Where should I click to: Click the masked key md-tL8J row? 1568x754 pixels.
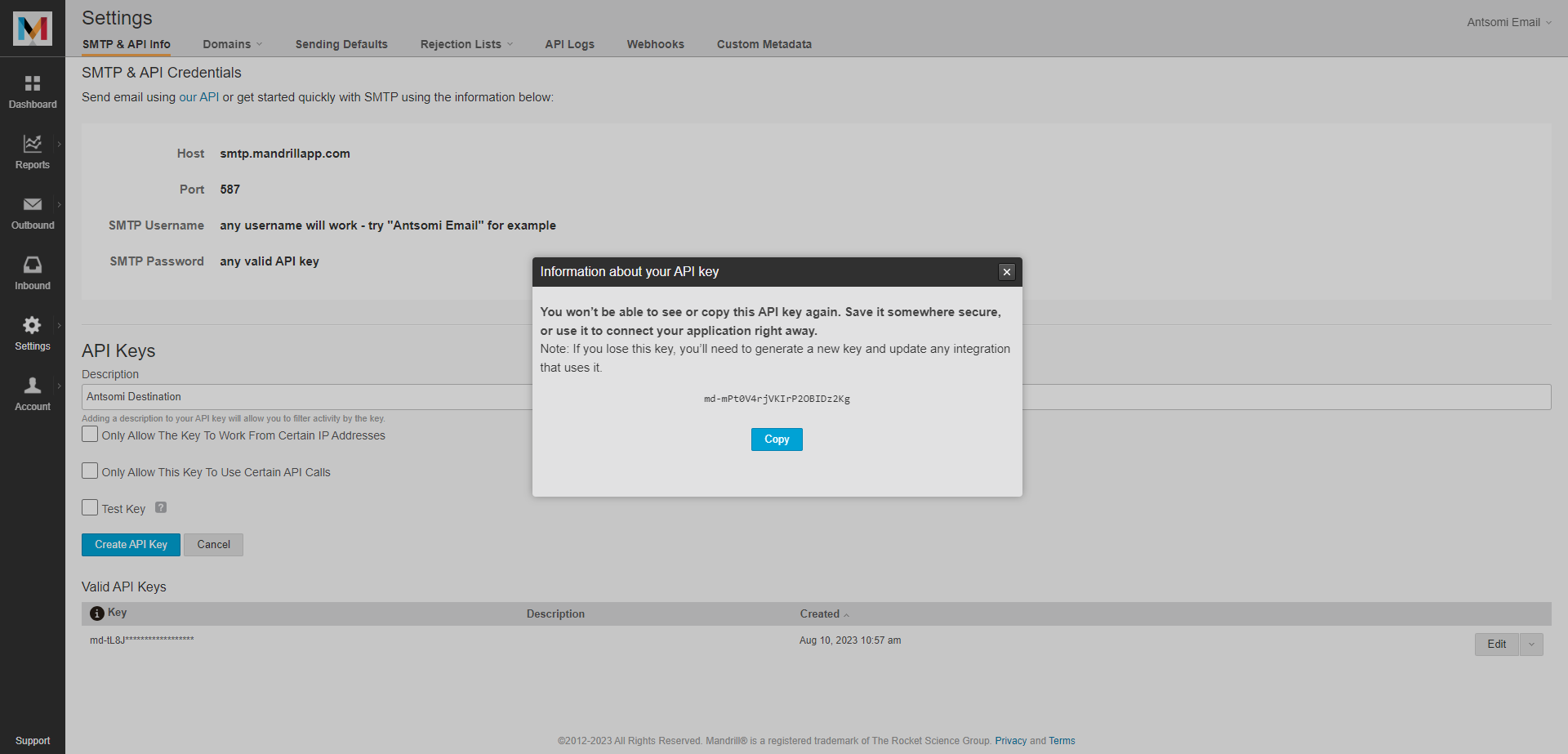pyautogui.click(x=142, y=640)
